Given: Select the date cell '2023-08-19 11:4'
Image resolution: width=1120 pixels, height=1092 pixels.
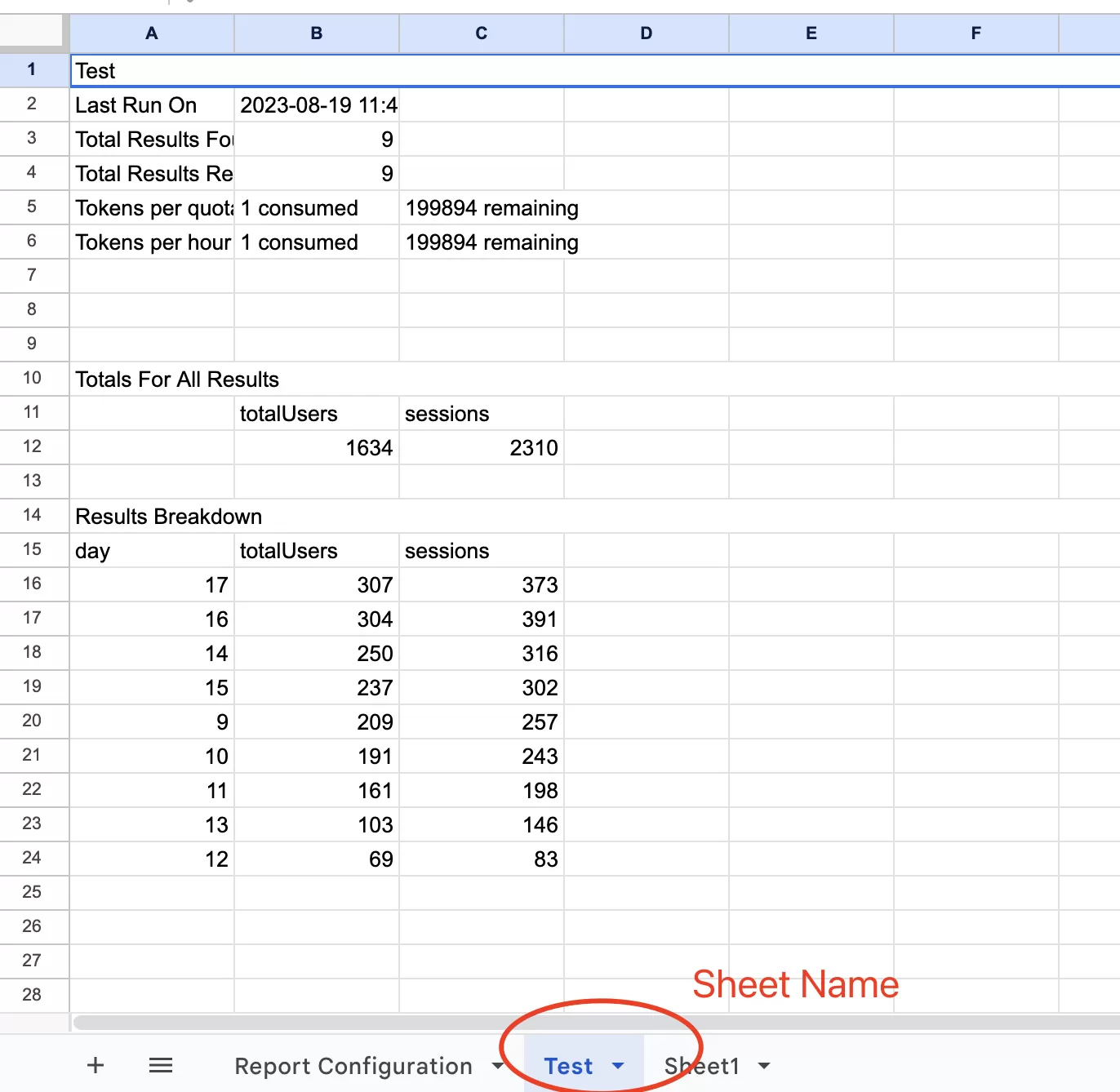Looking at the screenshot, I should [x=317, y=105].
